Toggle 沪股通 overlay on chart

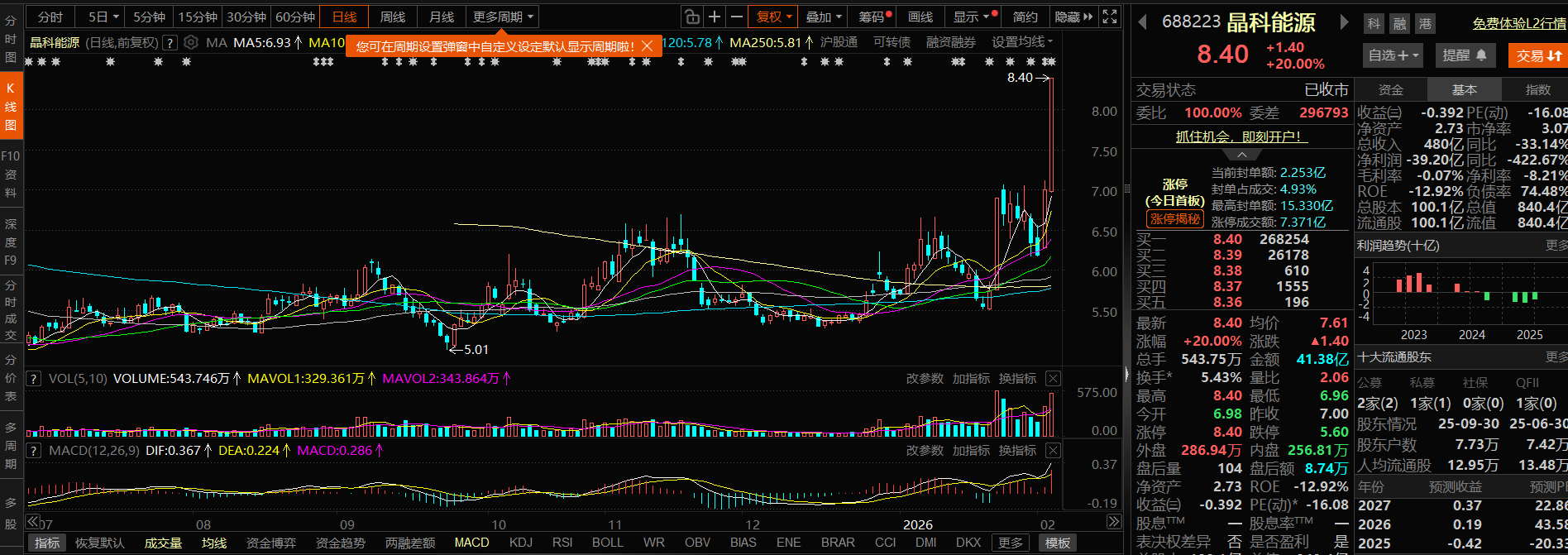839,42
